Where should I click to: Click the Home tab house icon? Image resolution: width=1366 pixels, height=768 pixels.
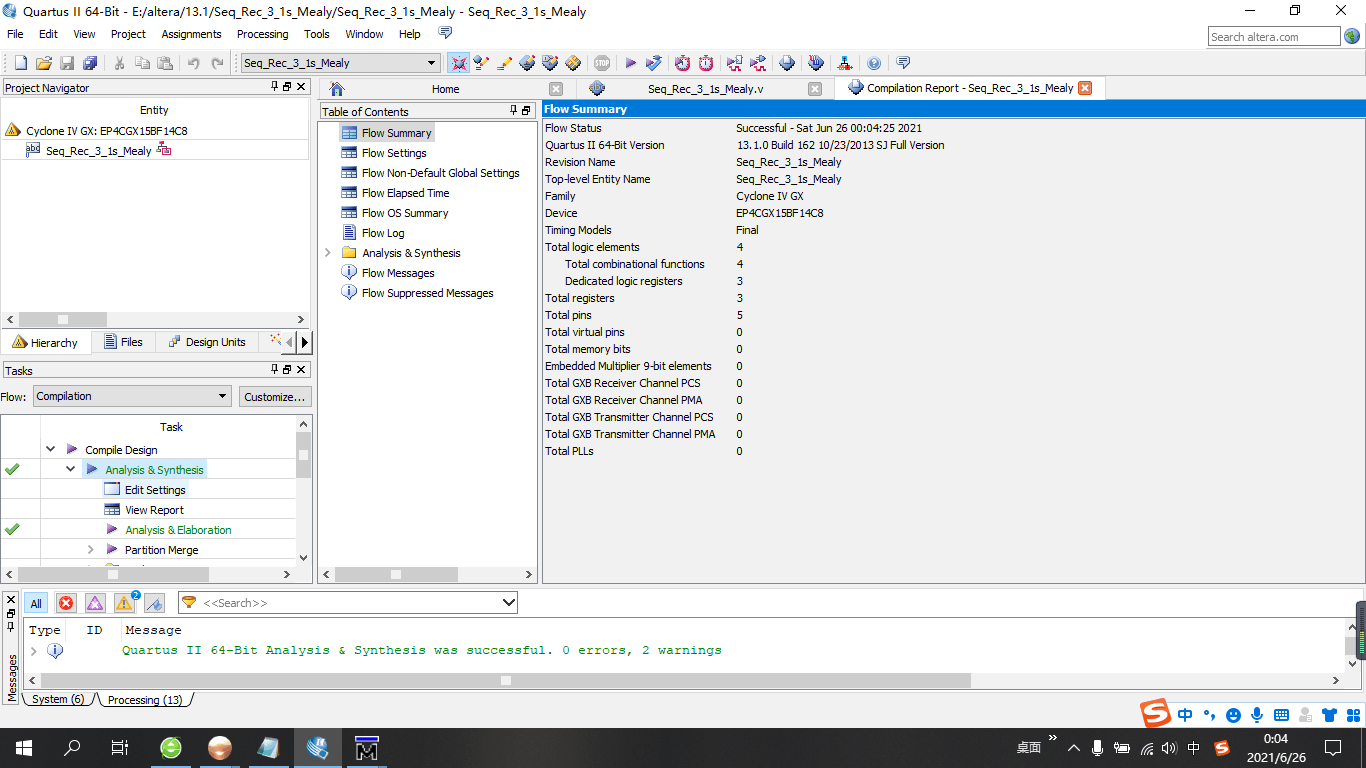click(336, 89)
